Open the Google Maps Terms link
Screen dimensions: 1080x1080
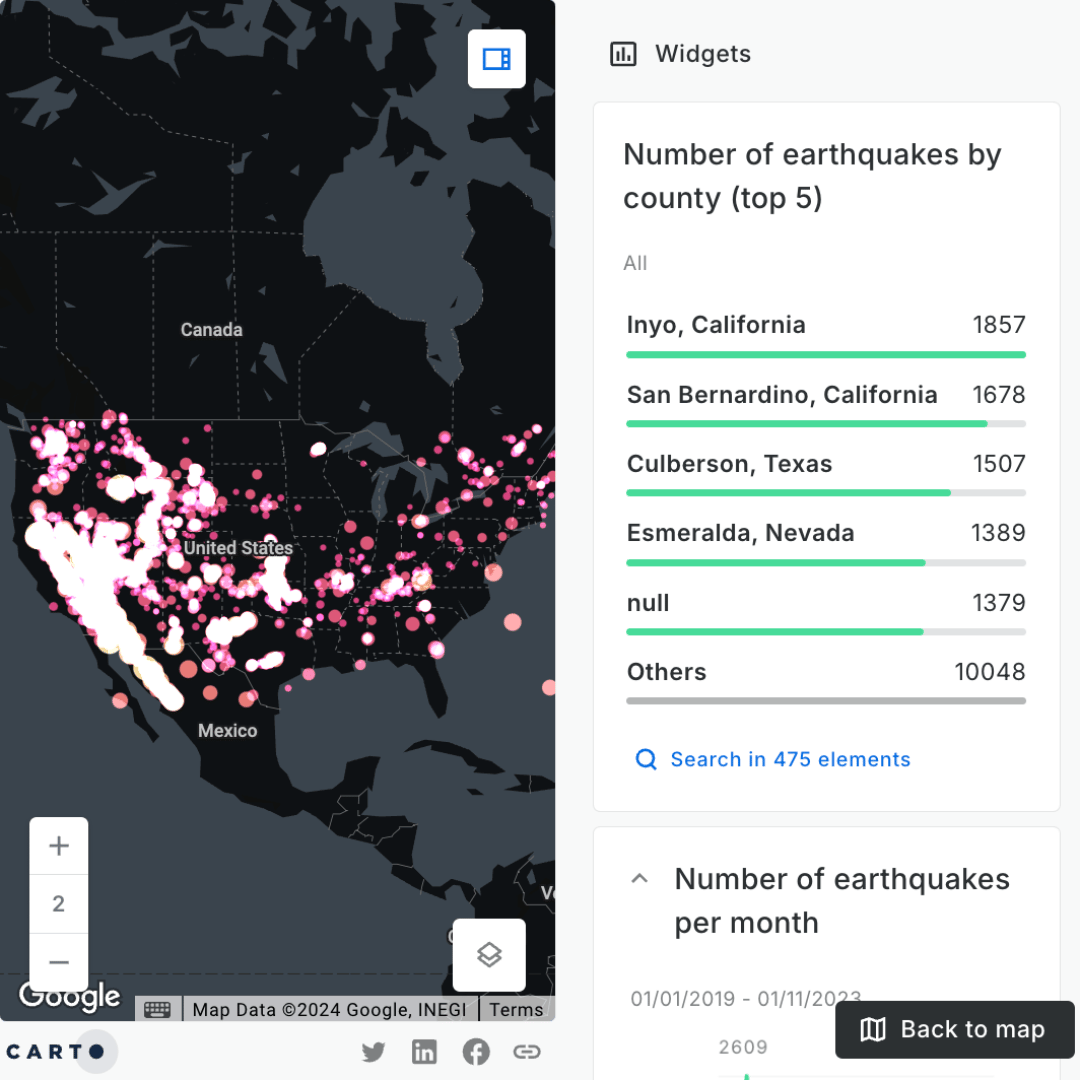click(516, 1010)
